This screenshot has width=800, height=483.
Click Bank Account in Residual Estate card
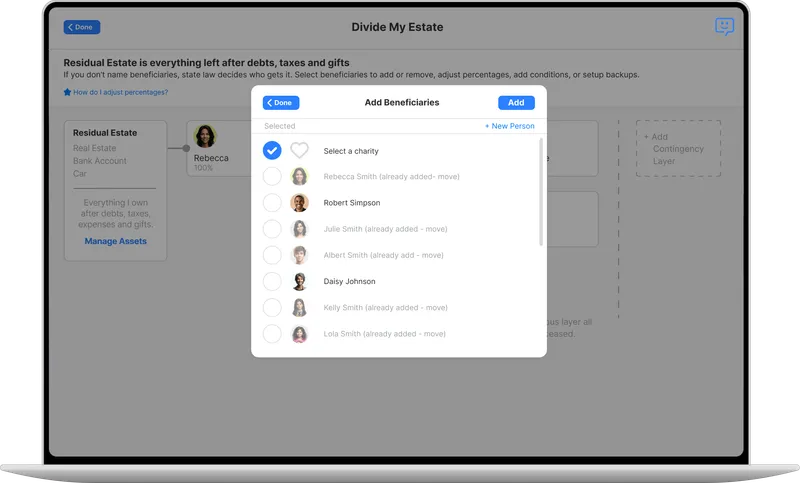pos(99,161)
